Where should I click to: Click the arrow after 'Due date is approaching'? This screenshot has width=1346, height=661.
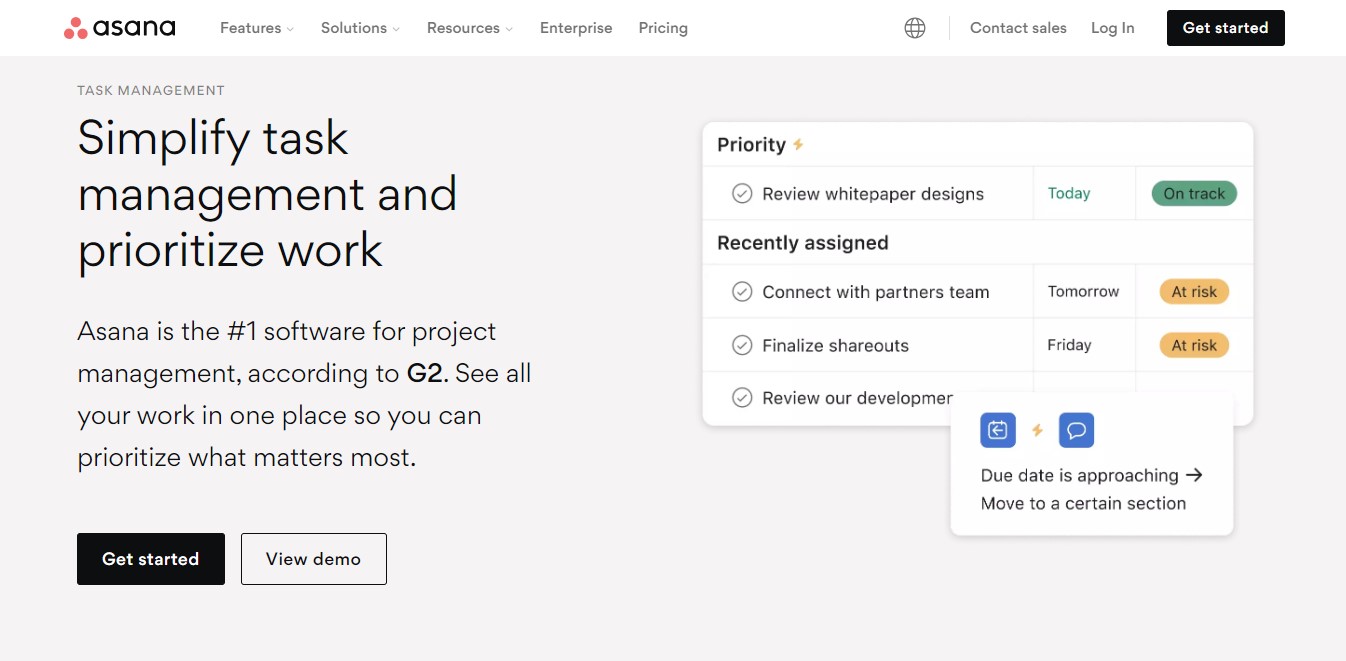[x=1193, y=475]
